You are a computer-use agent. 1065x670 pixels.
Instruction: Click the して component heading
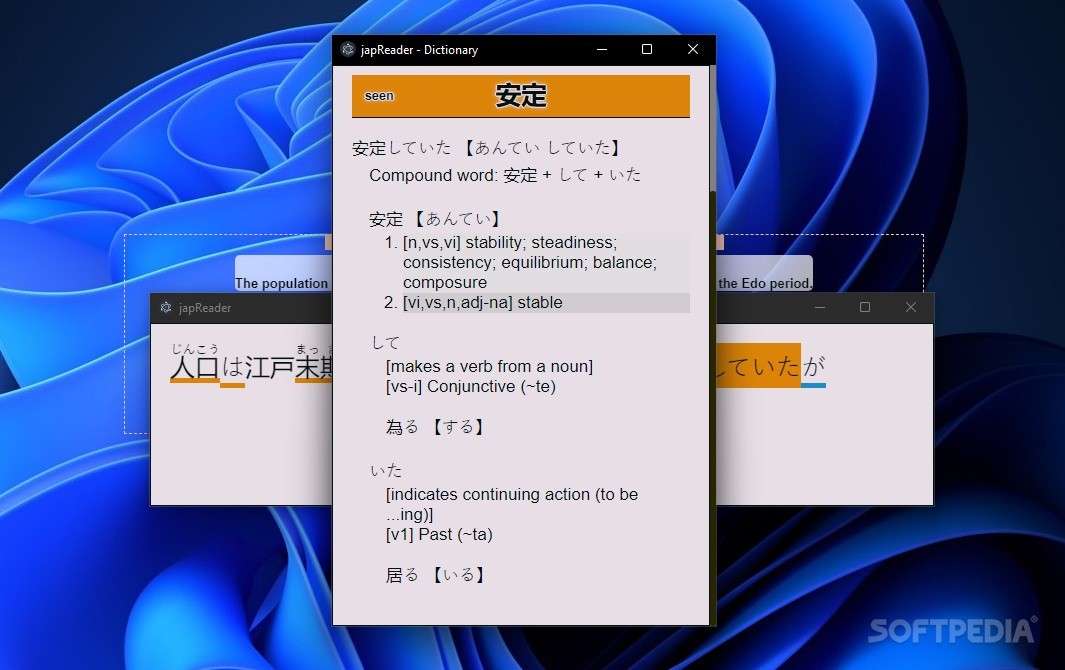pos(386,342)
